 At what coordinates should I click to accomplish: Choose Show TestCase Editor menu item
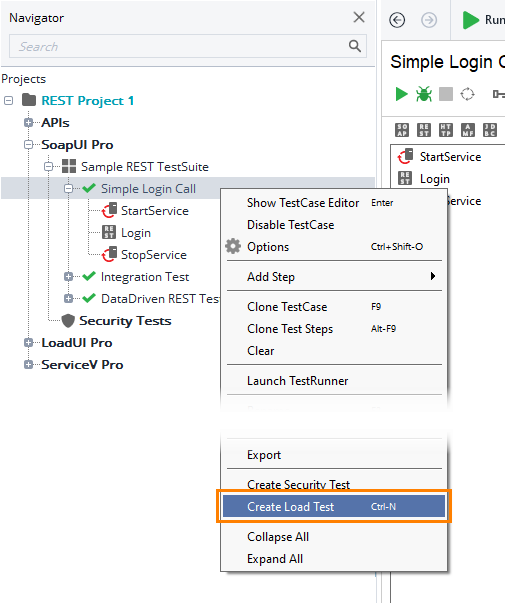pos(334,203)
